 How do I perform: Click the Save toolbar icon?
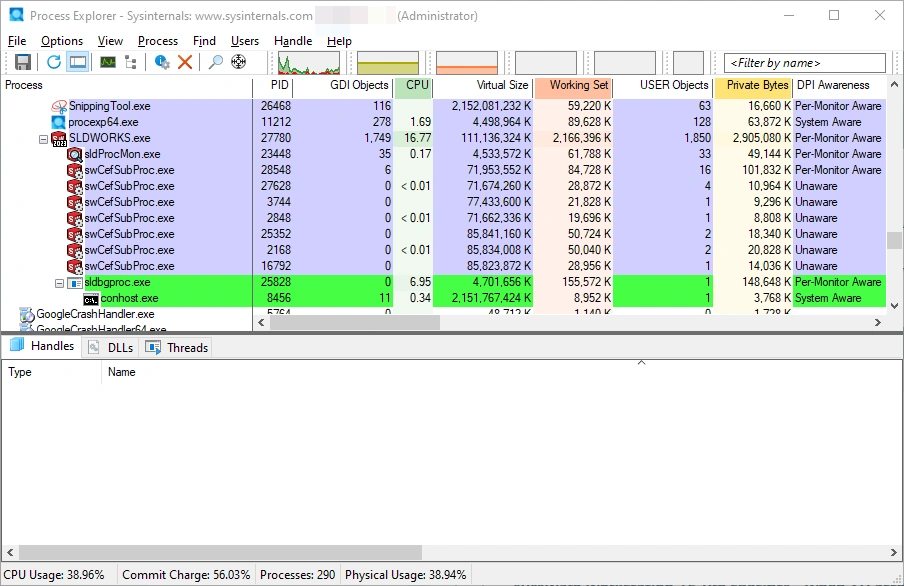click(22, 62)
